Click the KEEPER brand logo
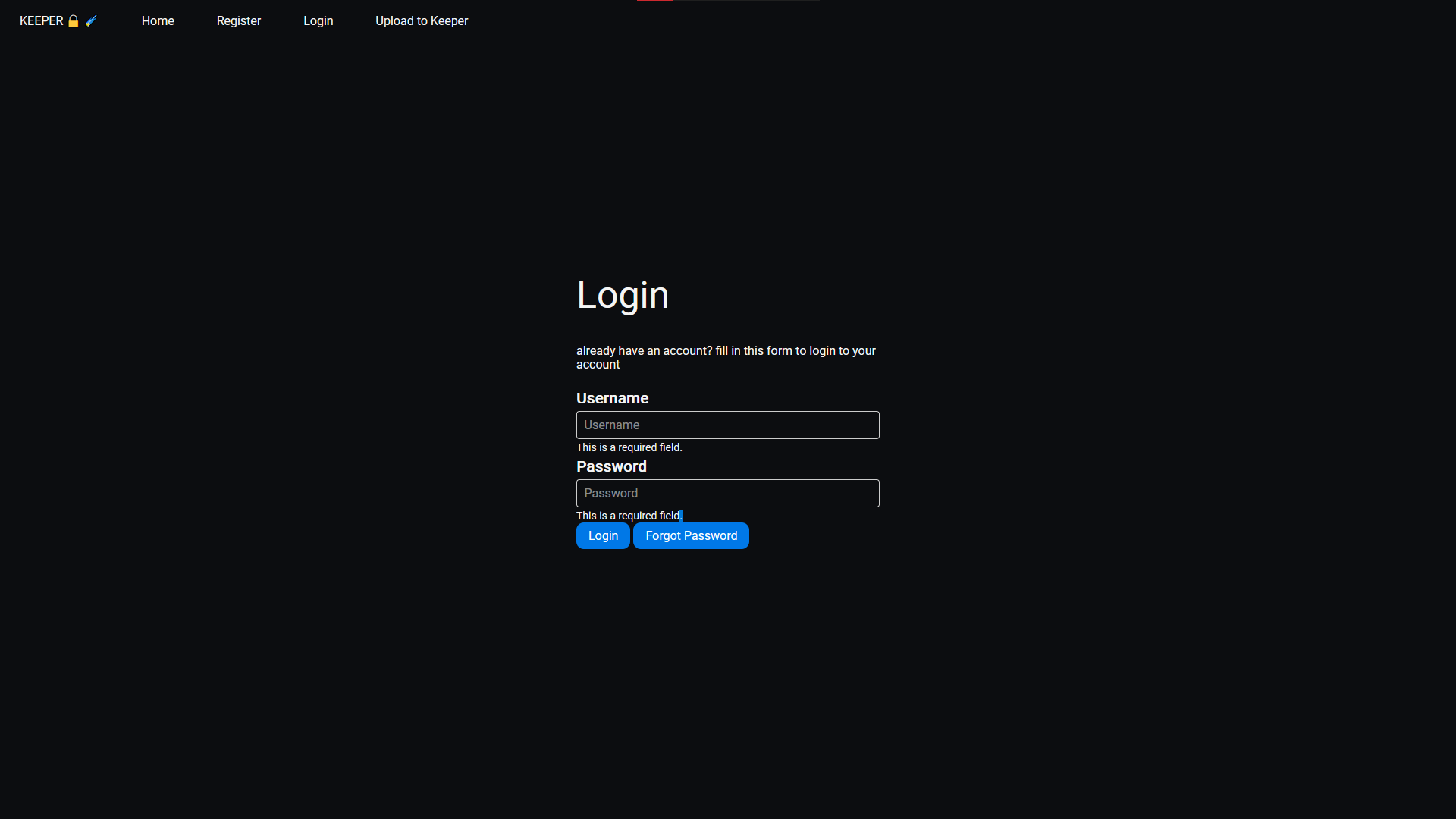The height and width of the screenshot is (819, 1456). click(41, 20)
